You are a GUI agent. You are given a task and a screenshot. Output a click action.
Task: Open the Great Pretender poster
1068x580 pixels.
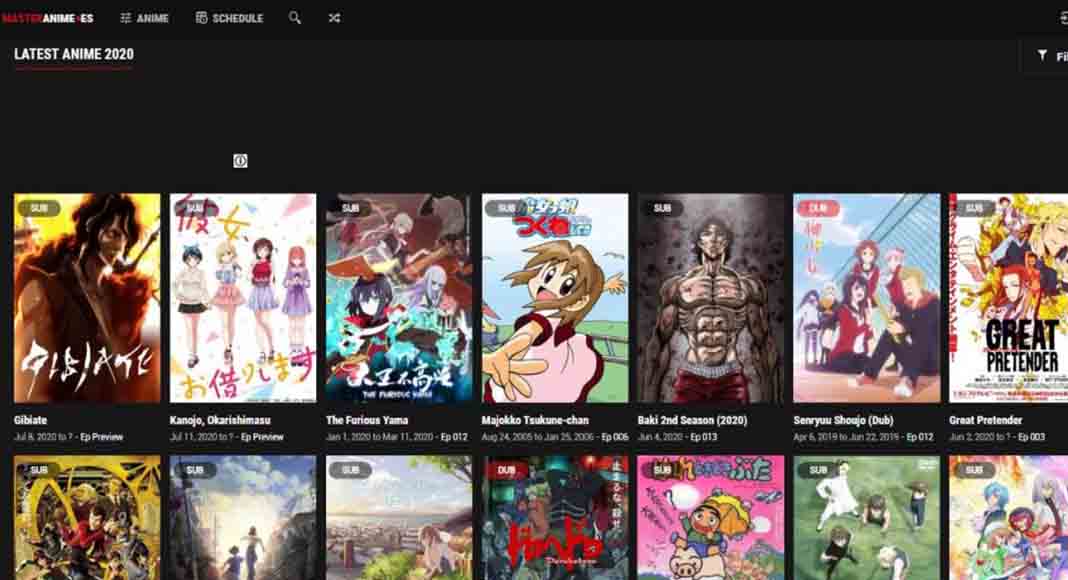pos(1009,298)
